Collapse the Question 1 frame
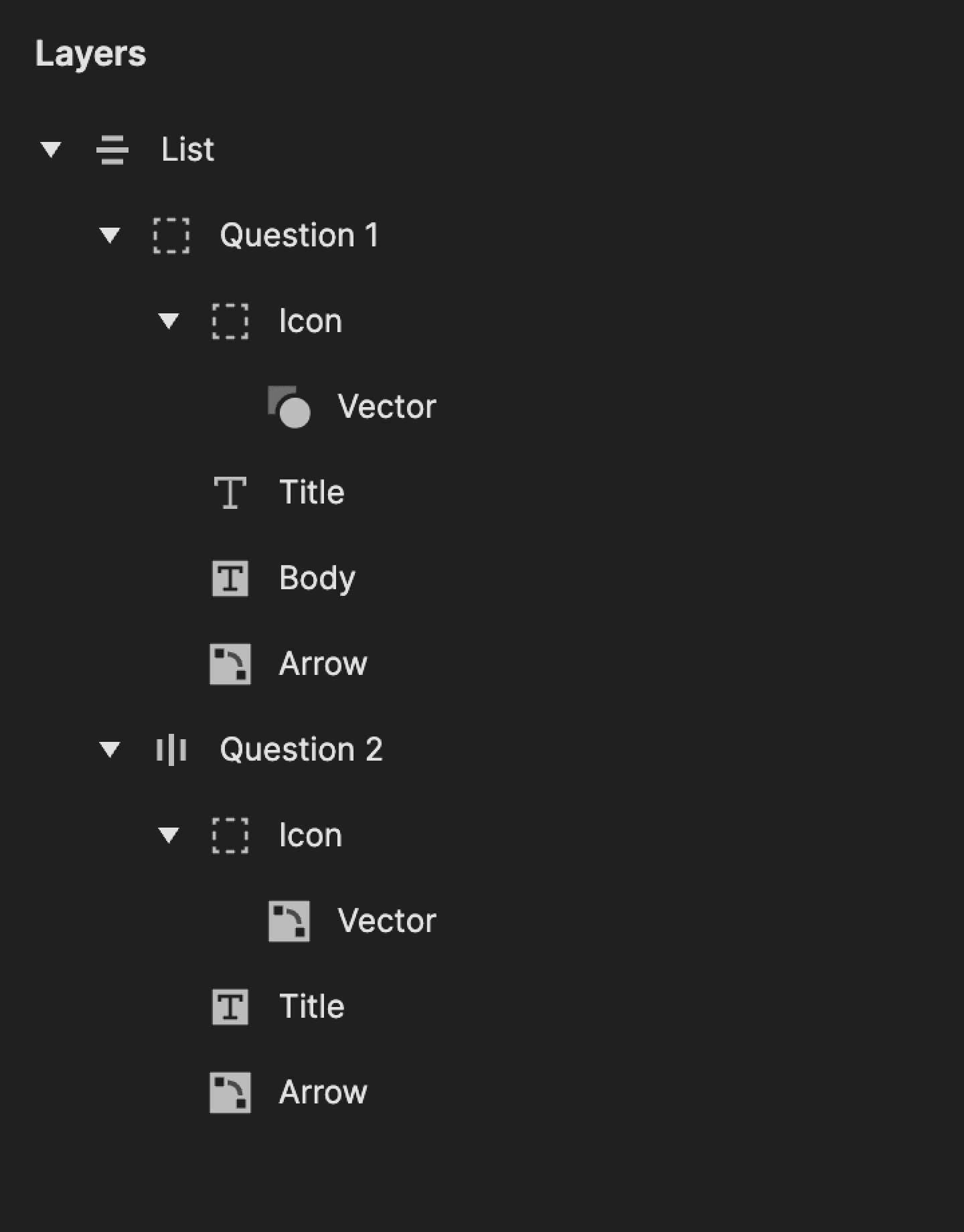 coord(111,236)
